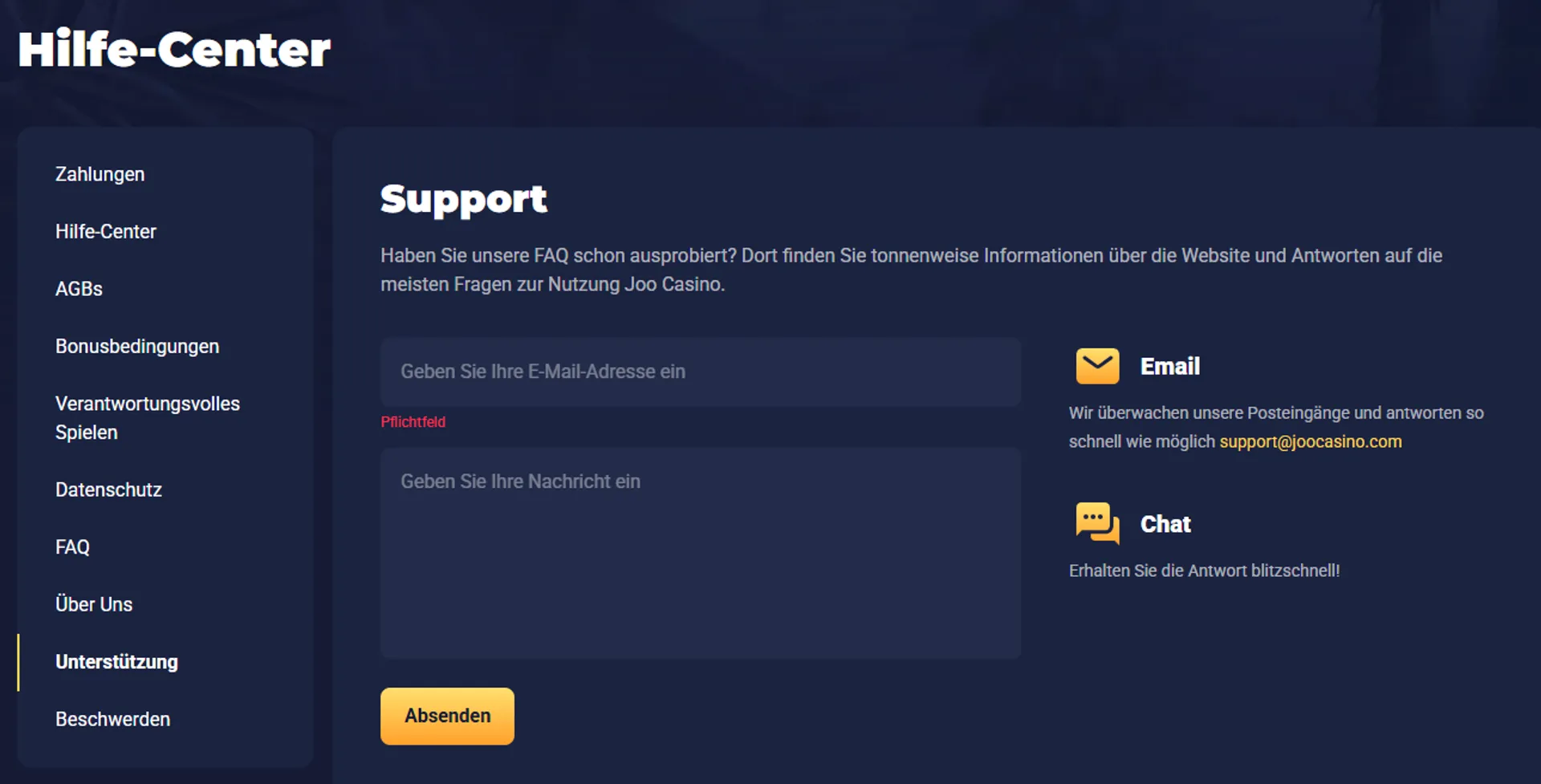The height and width of the screenshot is (784, 1541).
Task: Select Hilfe-Center in the sidebar menu
Action: 106,231
